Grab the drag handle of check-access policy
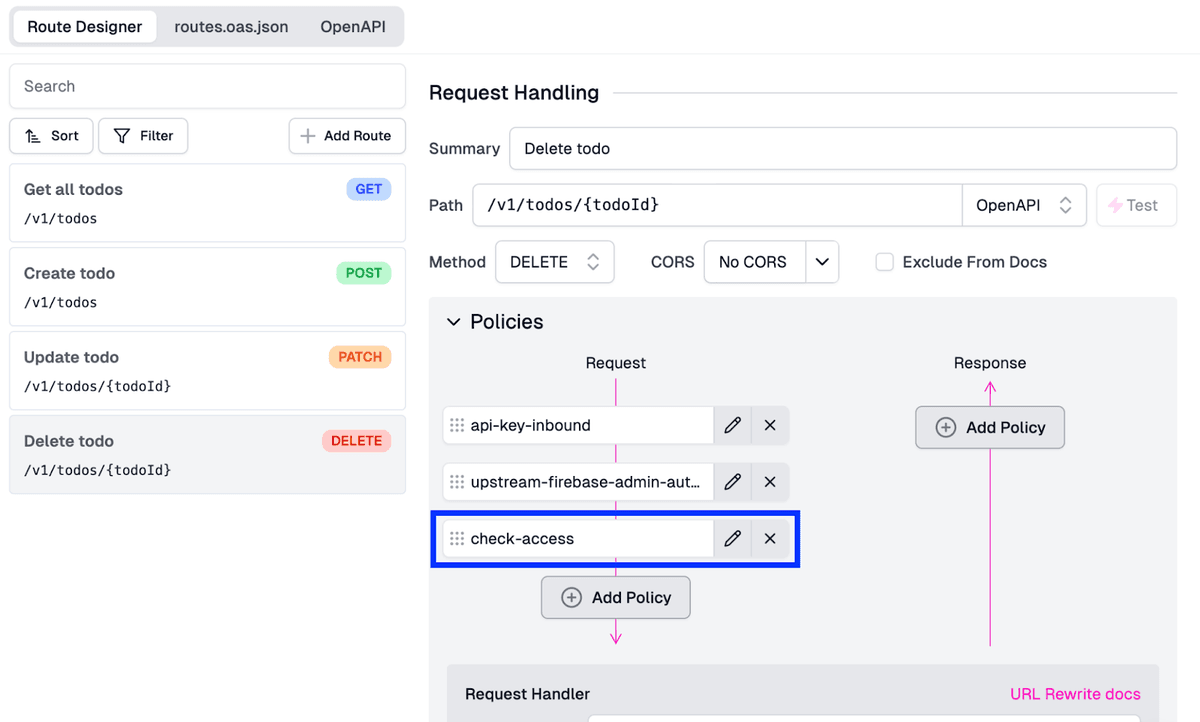This screenshot has height=722, width=1200. (457, 539)
